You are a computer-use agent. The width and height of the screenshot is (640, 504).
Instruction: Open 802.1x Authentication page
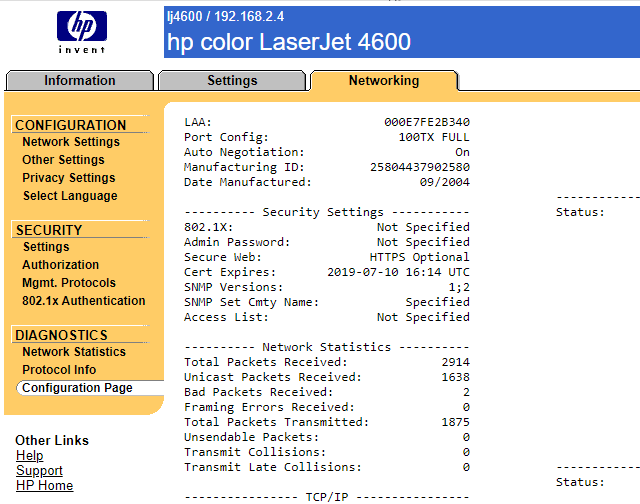coord(84,300)
